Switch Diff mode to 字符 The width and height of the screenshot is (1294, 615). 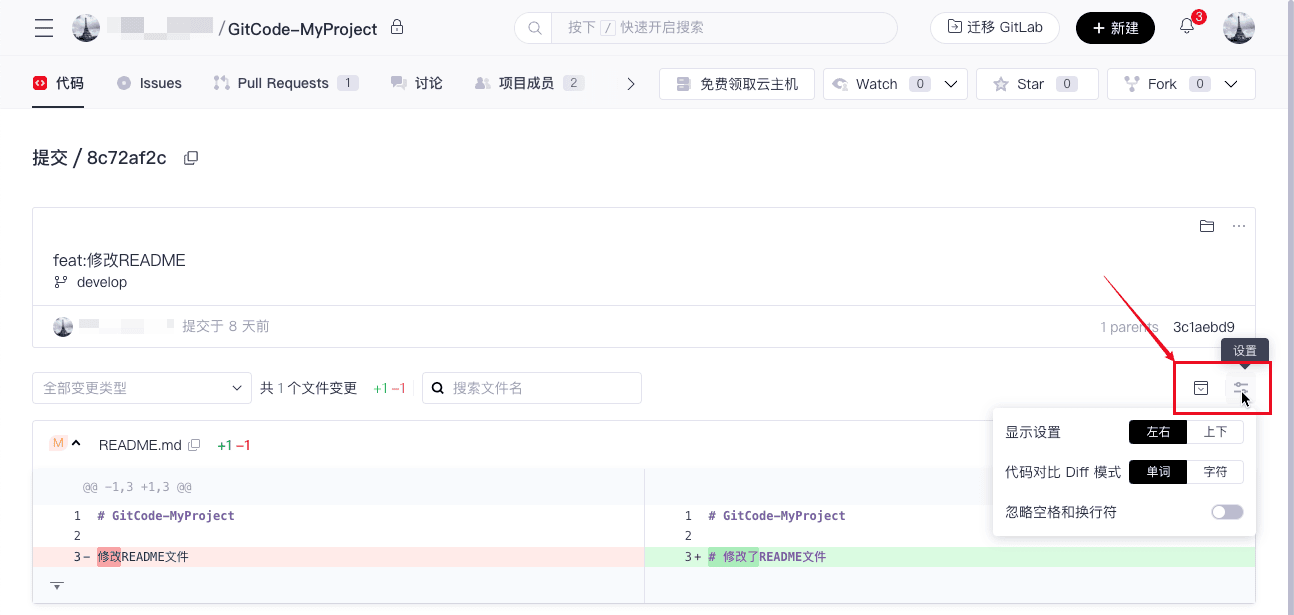click(1215, 472)
